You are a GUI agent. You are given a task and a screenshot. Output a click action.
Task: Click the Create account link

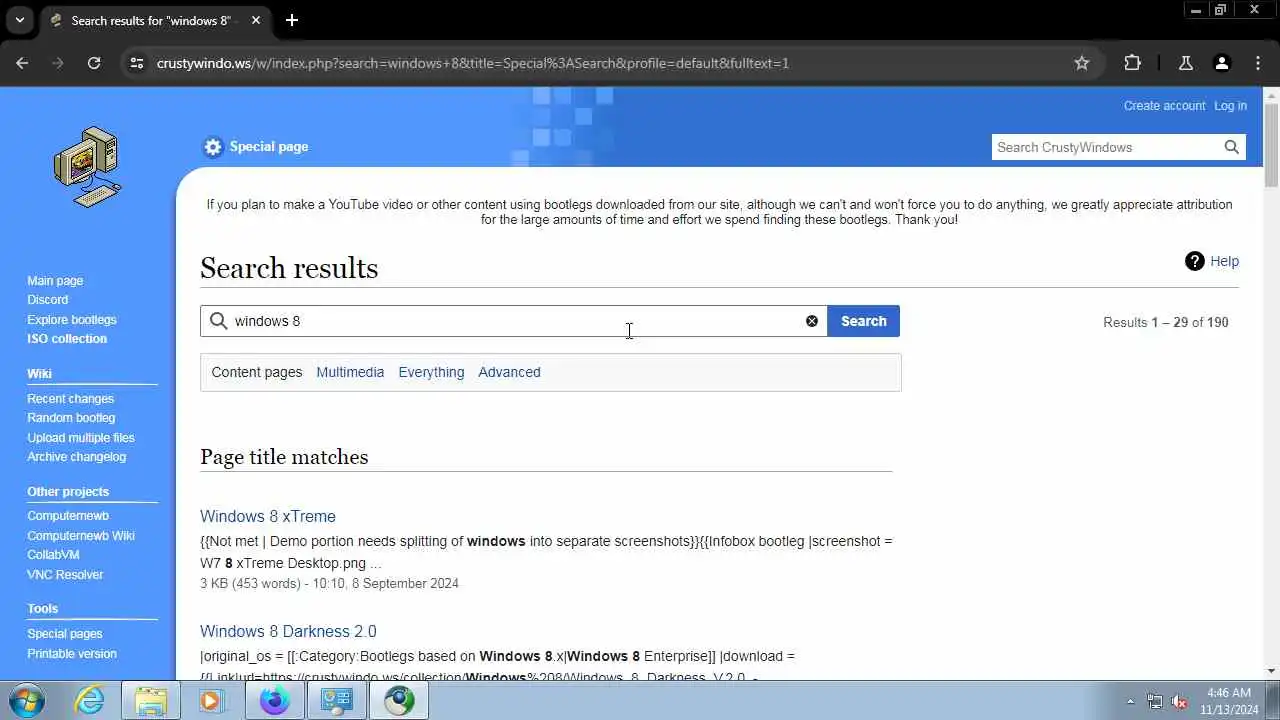tap(1164, 106)
